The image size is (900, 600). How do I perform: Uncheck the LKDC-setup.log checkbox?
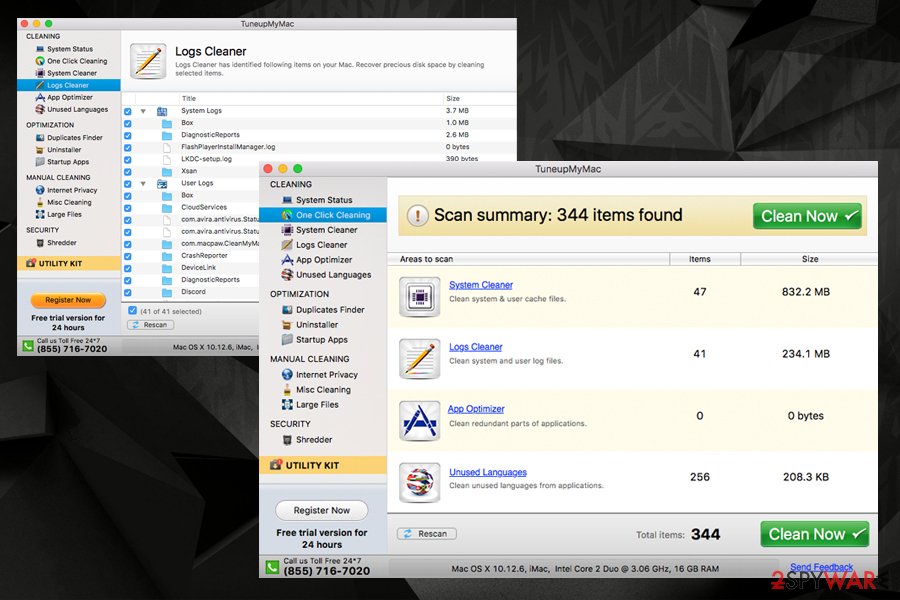tap(127, 159)
